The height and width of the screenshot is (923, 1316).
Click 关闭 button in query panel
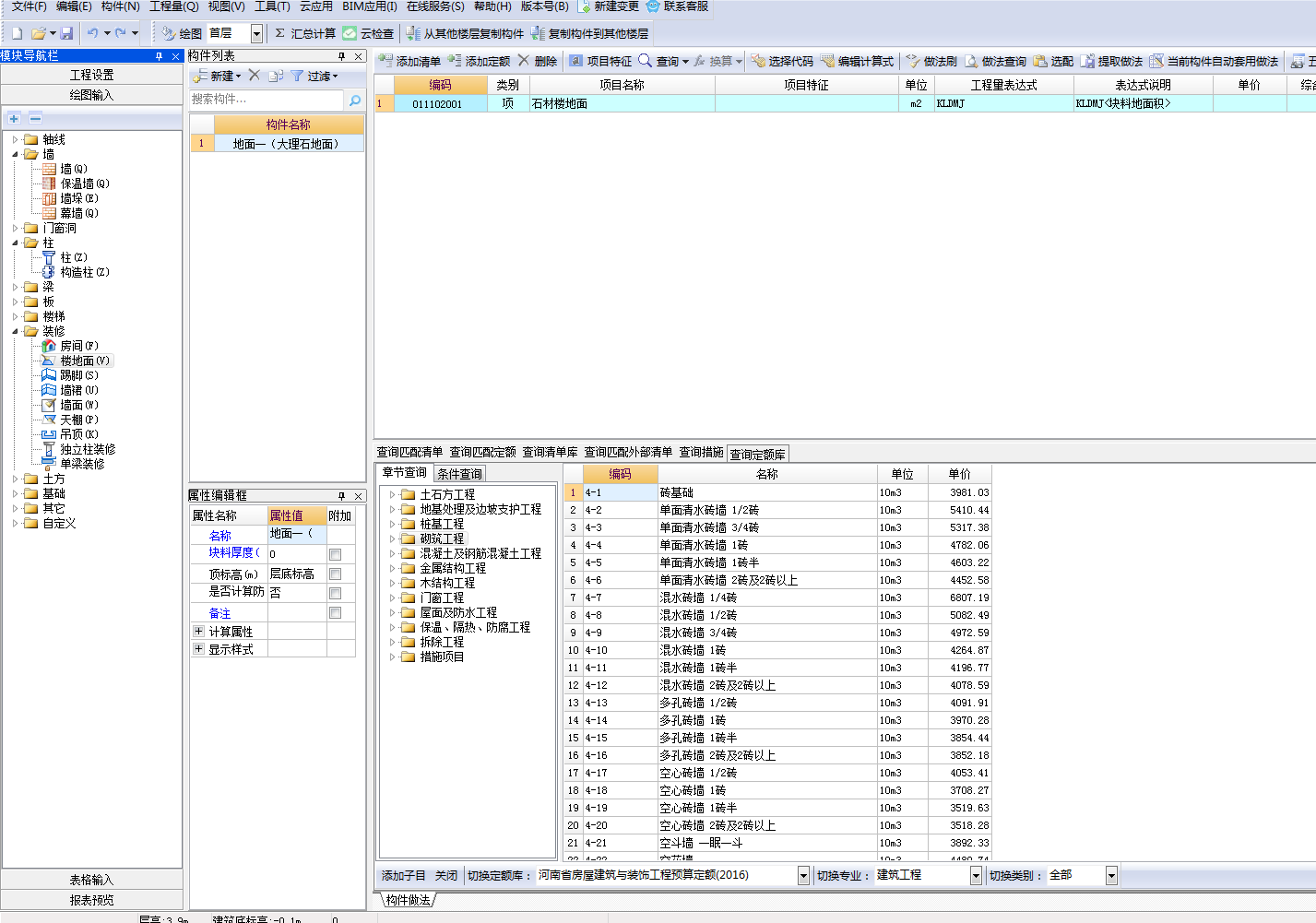point(446,875)
